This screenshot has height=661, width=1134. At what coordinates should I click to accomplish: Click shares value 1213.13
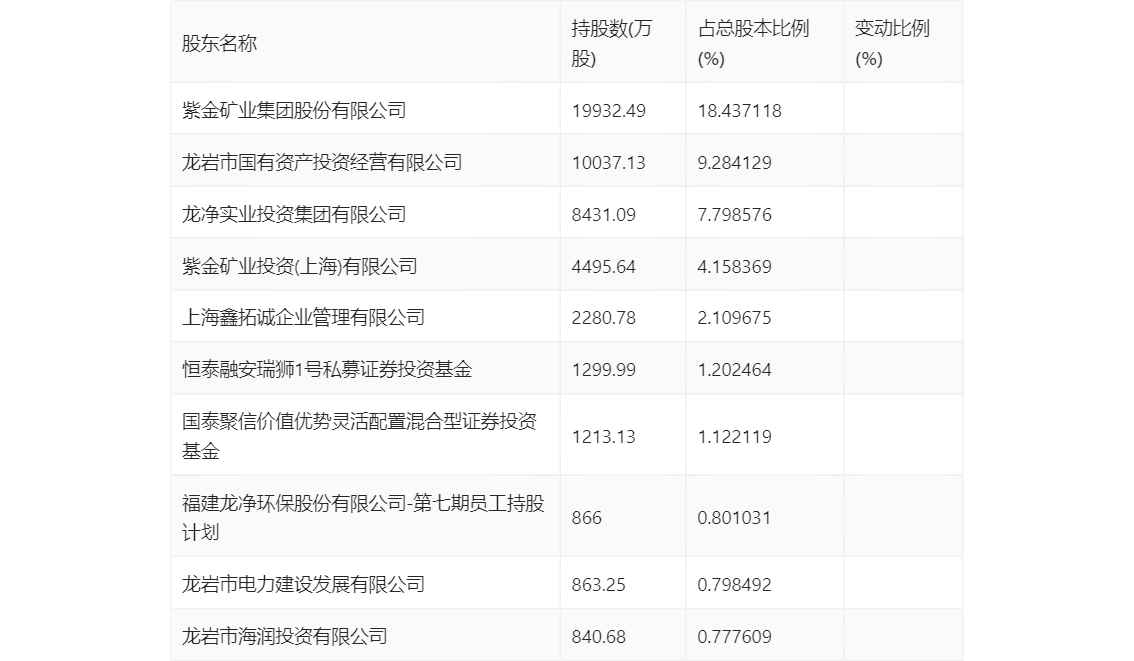click(x=603, y=437)
